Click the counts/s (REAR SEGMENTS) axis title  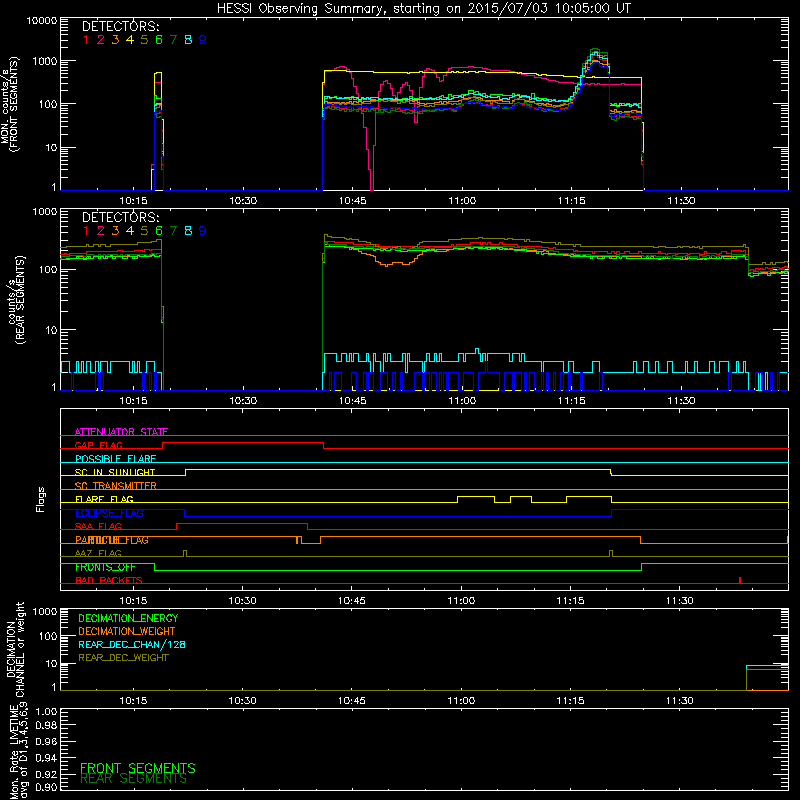tap(17, 299)
